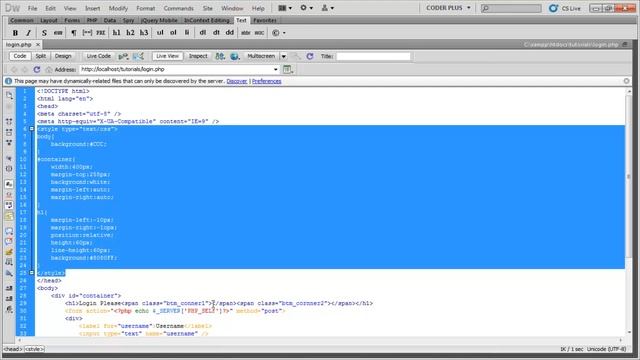Switch to Design view
This screenshot has width=640, height=360.
click(x=63, y=56)
